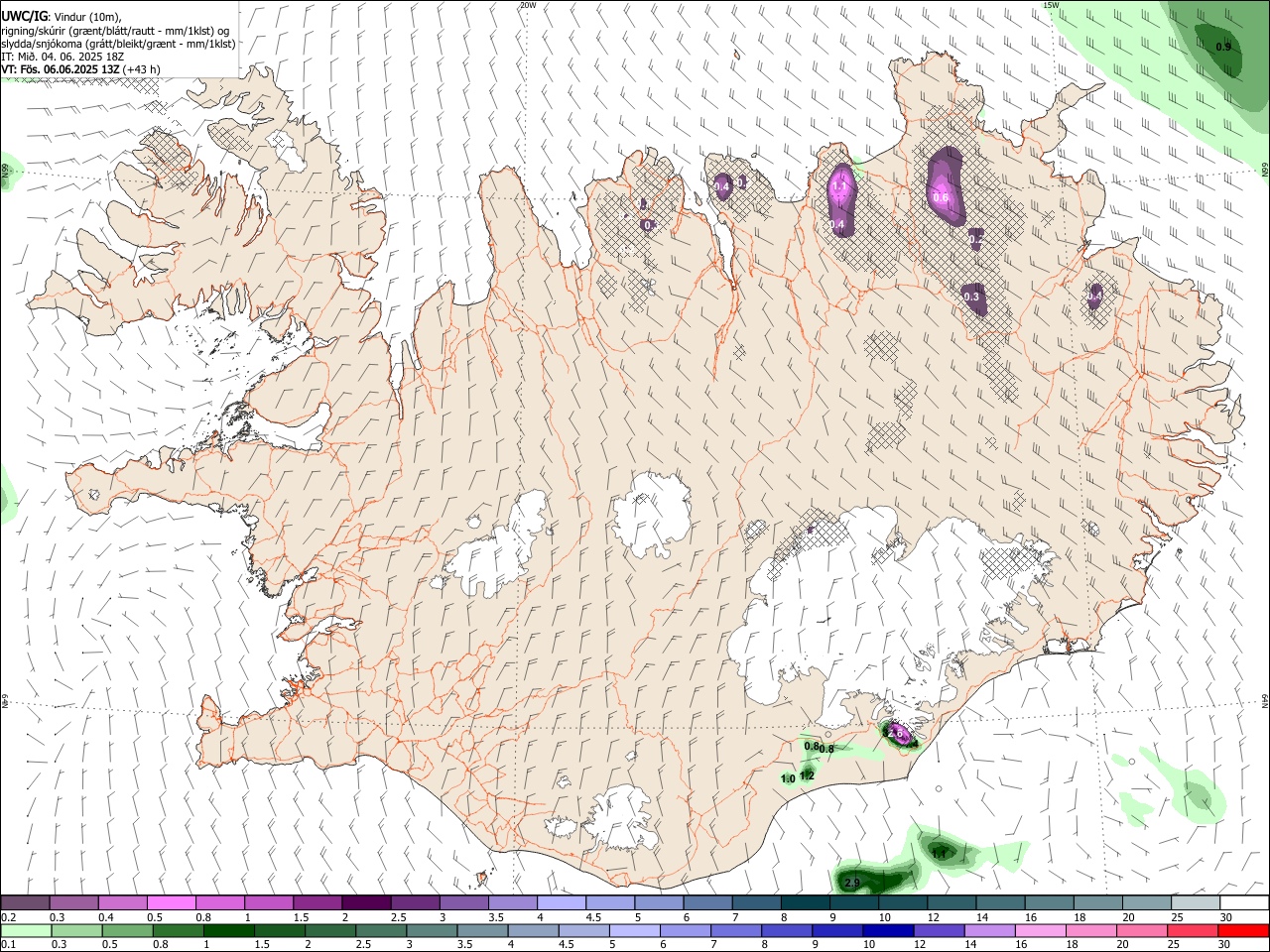Click the darkest purple swatch after '2' in upper legend
The height and width of the screenshot is (952, 1270).
click(365, 903)
